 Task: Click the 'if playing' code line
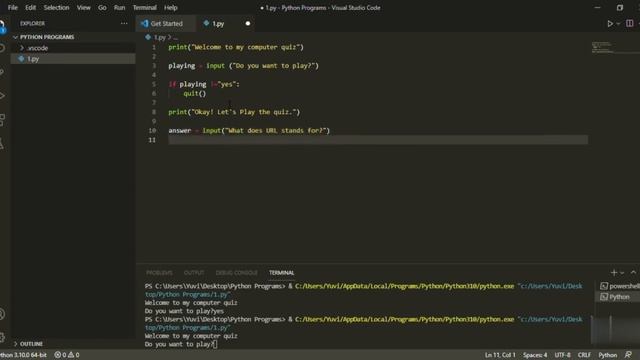point(204,84)
